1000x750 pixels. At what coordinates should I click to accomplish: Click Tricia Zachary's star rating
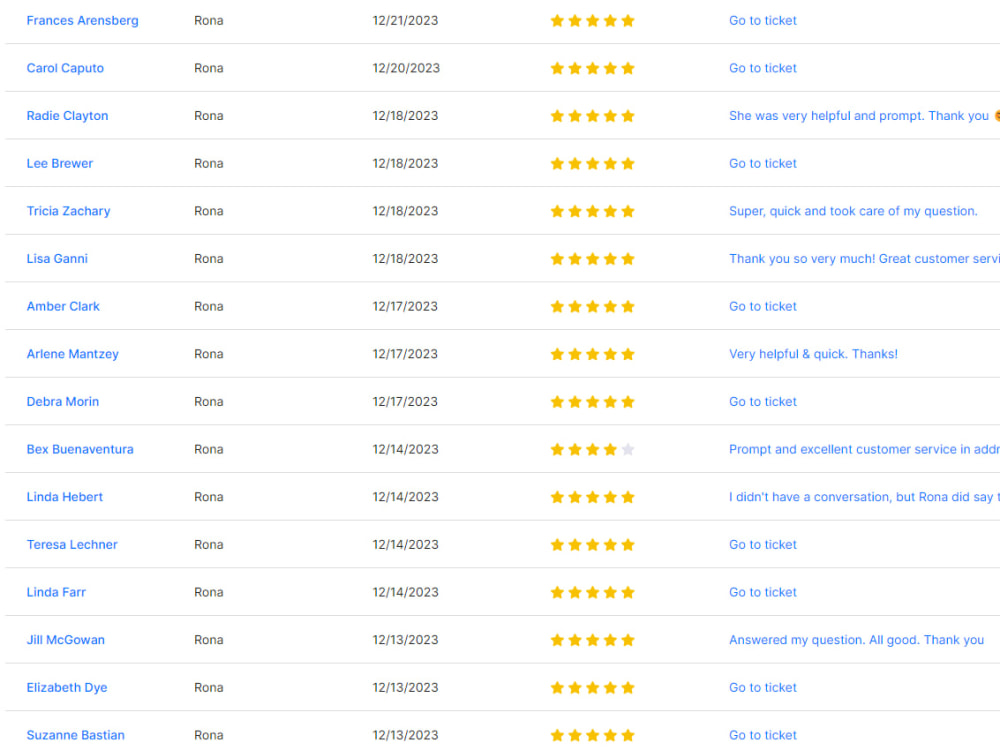[x=592, y=211]
